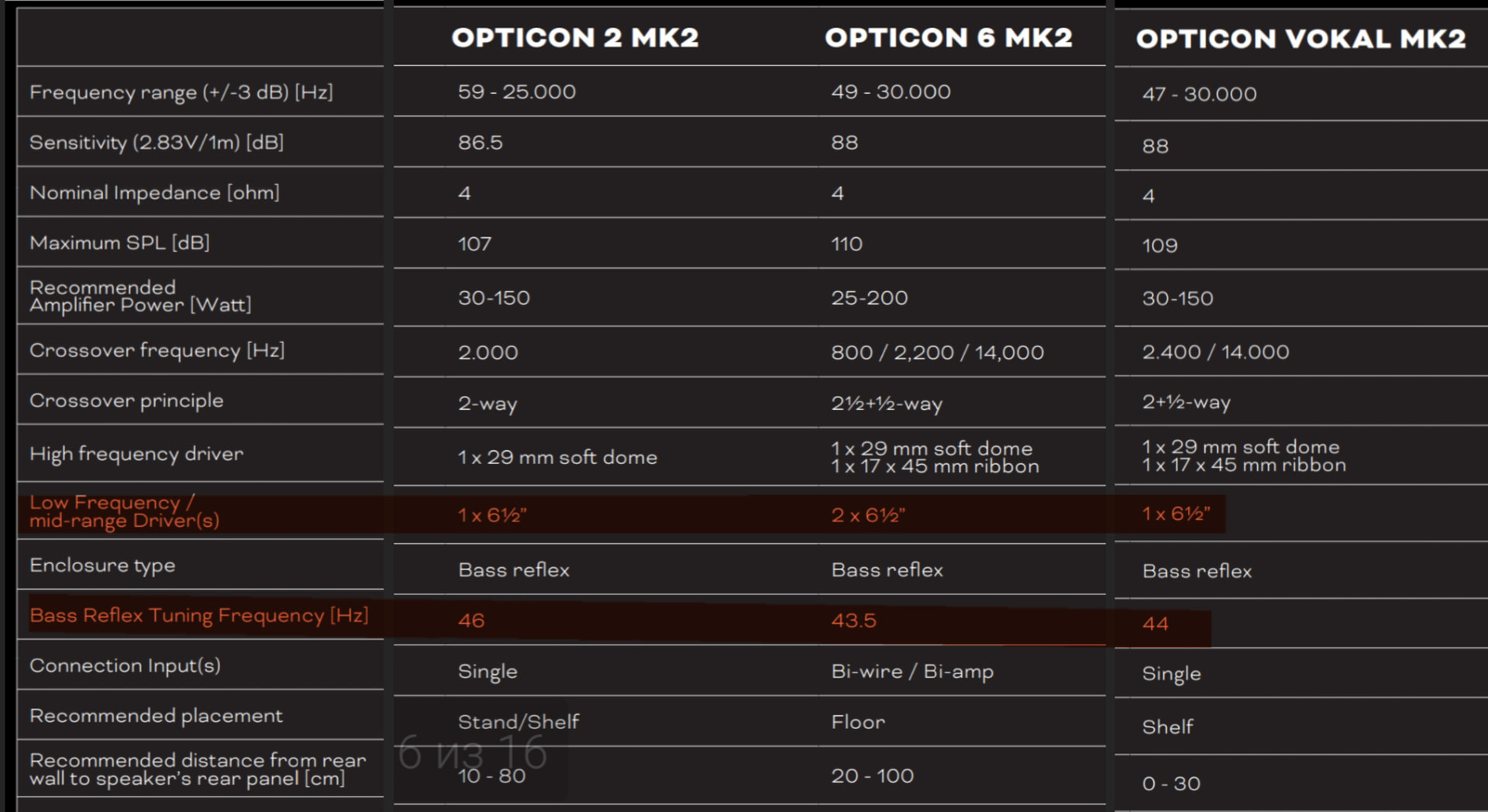The width and height of the screenshot is (1488, 812).
Task: Click the "6 из 16" page counter overlay
Action: pos(473,752)
